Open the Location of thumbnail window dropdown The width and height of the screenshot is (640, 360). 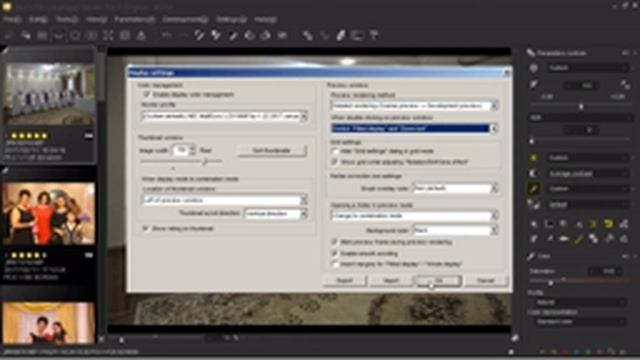[x=224, y=200]
